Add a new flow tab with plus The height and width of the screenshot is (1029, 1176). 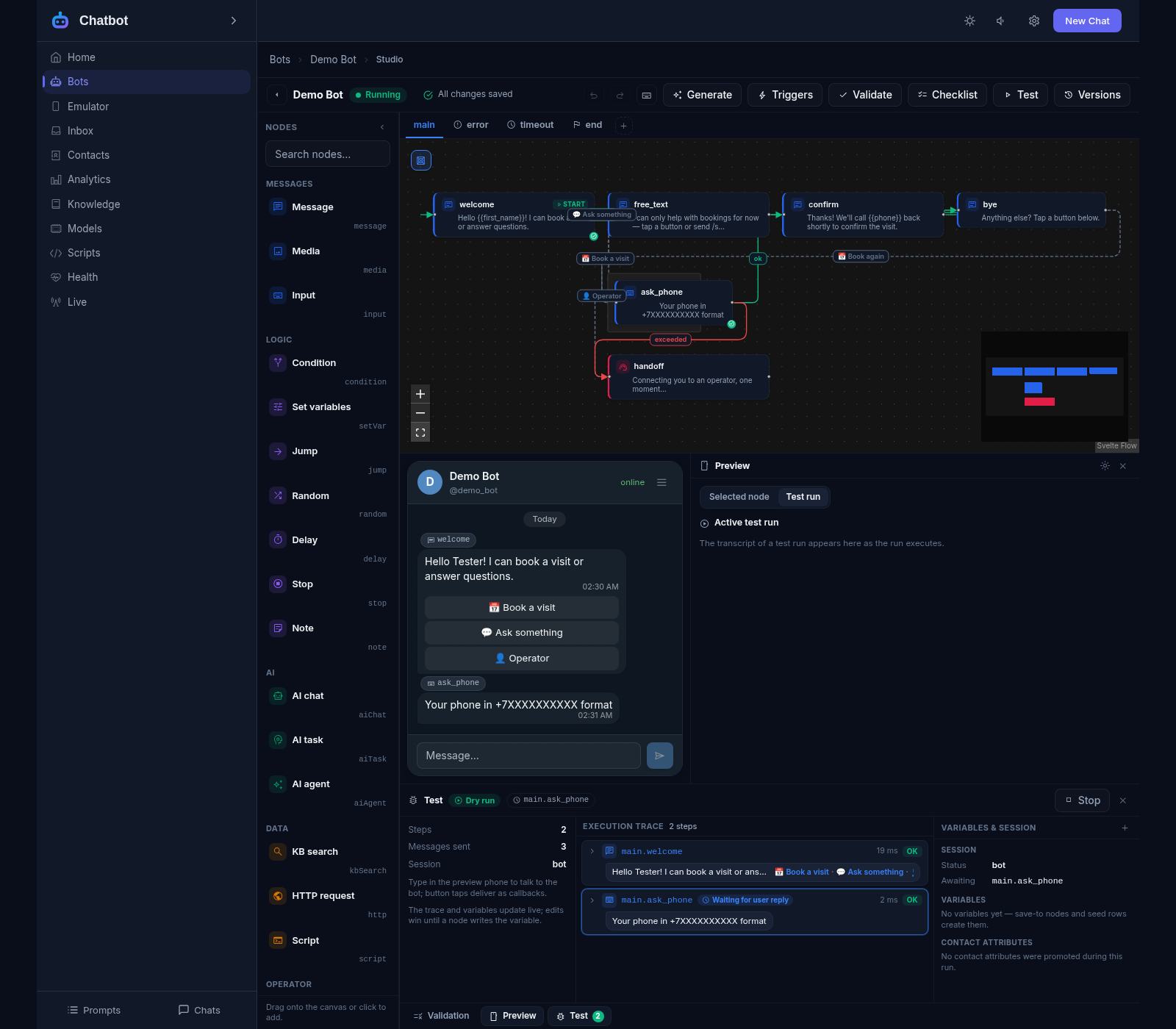[623, 126]
